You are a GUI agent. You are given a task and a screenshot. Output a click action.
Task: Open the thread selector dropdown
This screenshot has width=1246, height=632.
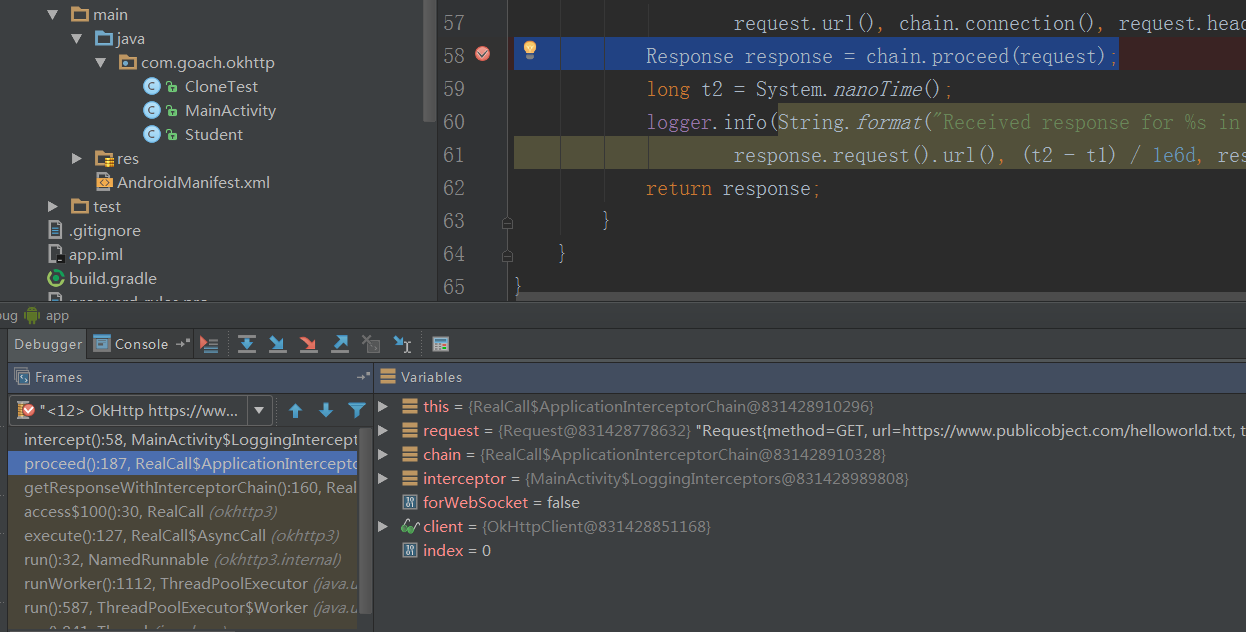259,410
